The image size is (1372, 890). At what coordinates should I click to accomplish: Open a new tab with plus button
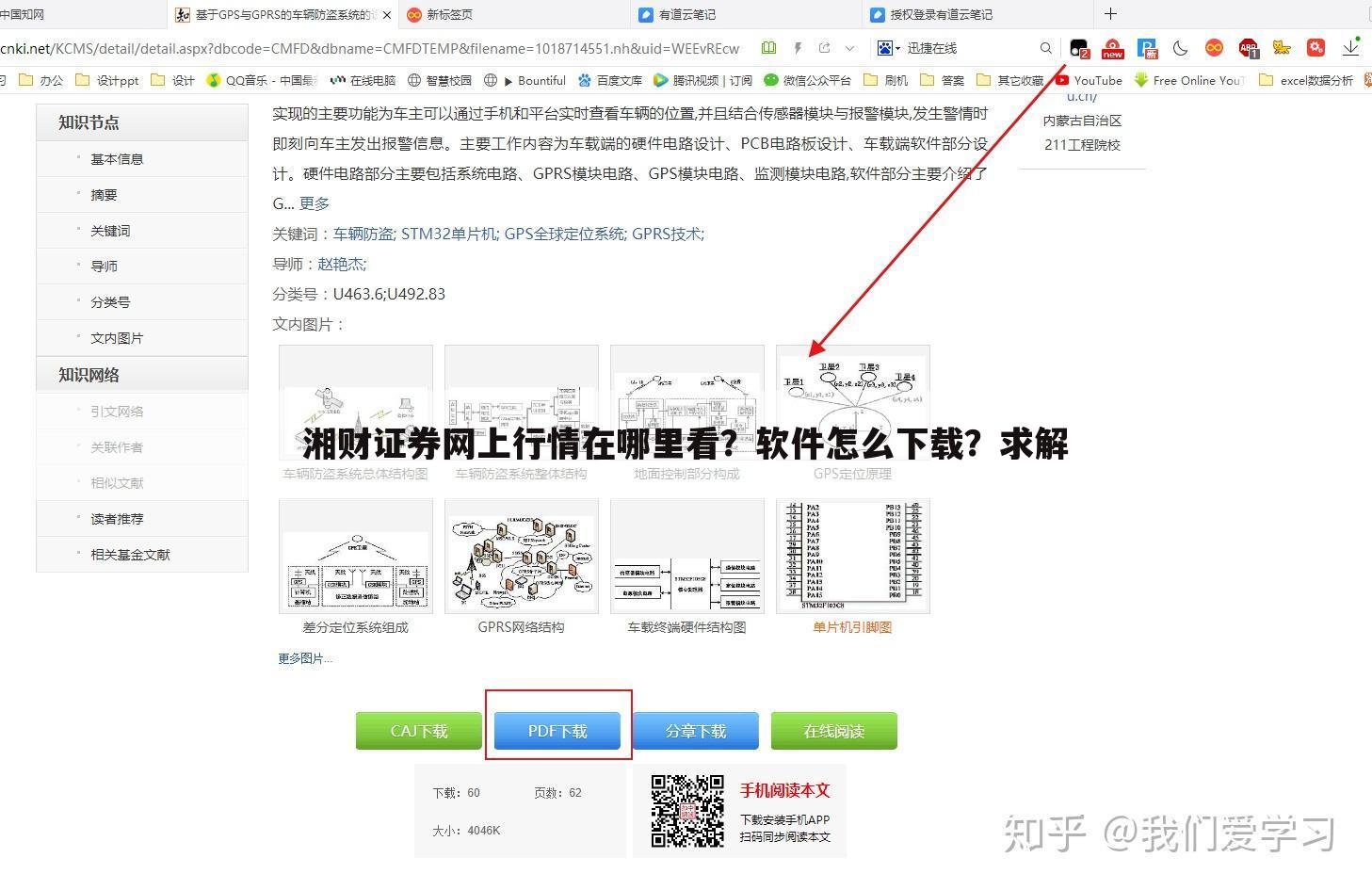pyautogui.click(x=1110, y=13)
